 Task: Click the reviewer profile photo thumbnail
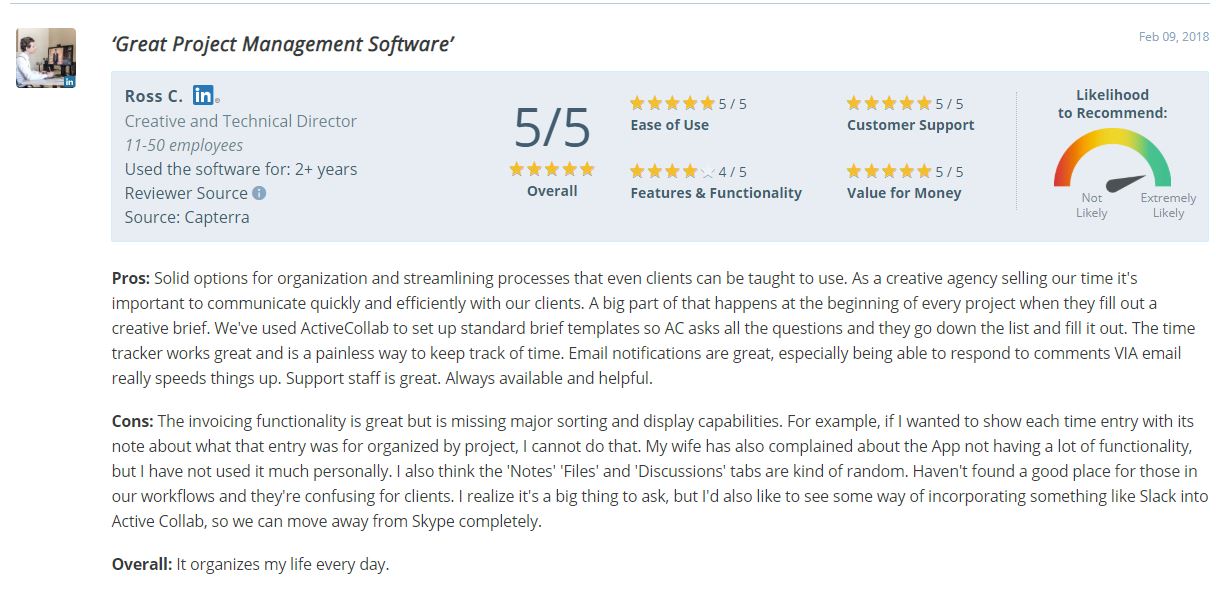click(45, 57)
